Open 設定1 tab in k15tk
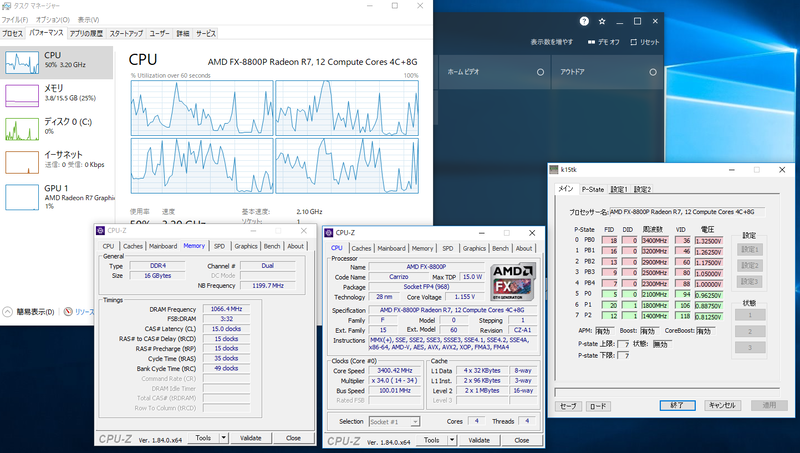Screen dimensions: 800x453 click(x=618, y=189)
